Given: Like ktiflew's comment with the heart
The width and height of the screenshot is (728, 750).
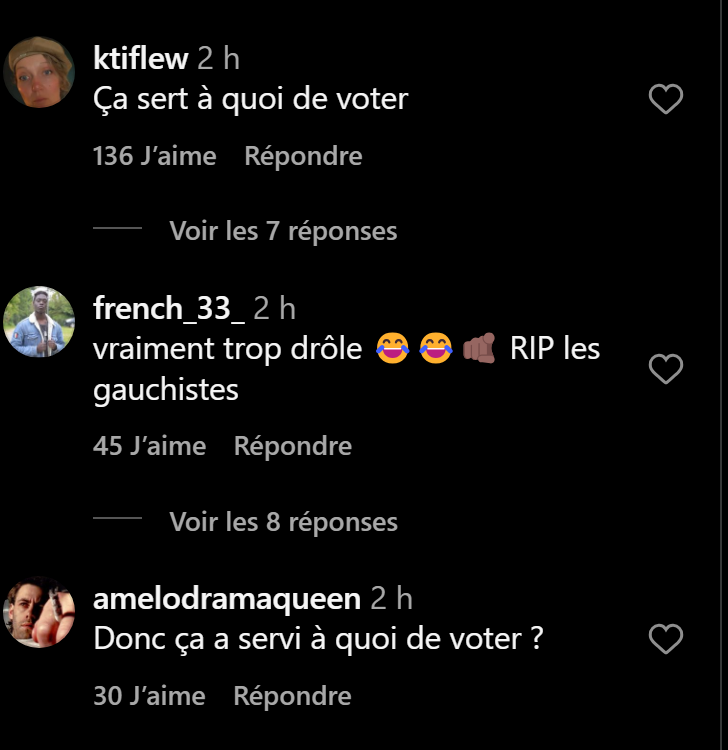Looking at the screenshot, I should tap(666, 99).
